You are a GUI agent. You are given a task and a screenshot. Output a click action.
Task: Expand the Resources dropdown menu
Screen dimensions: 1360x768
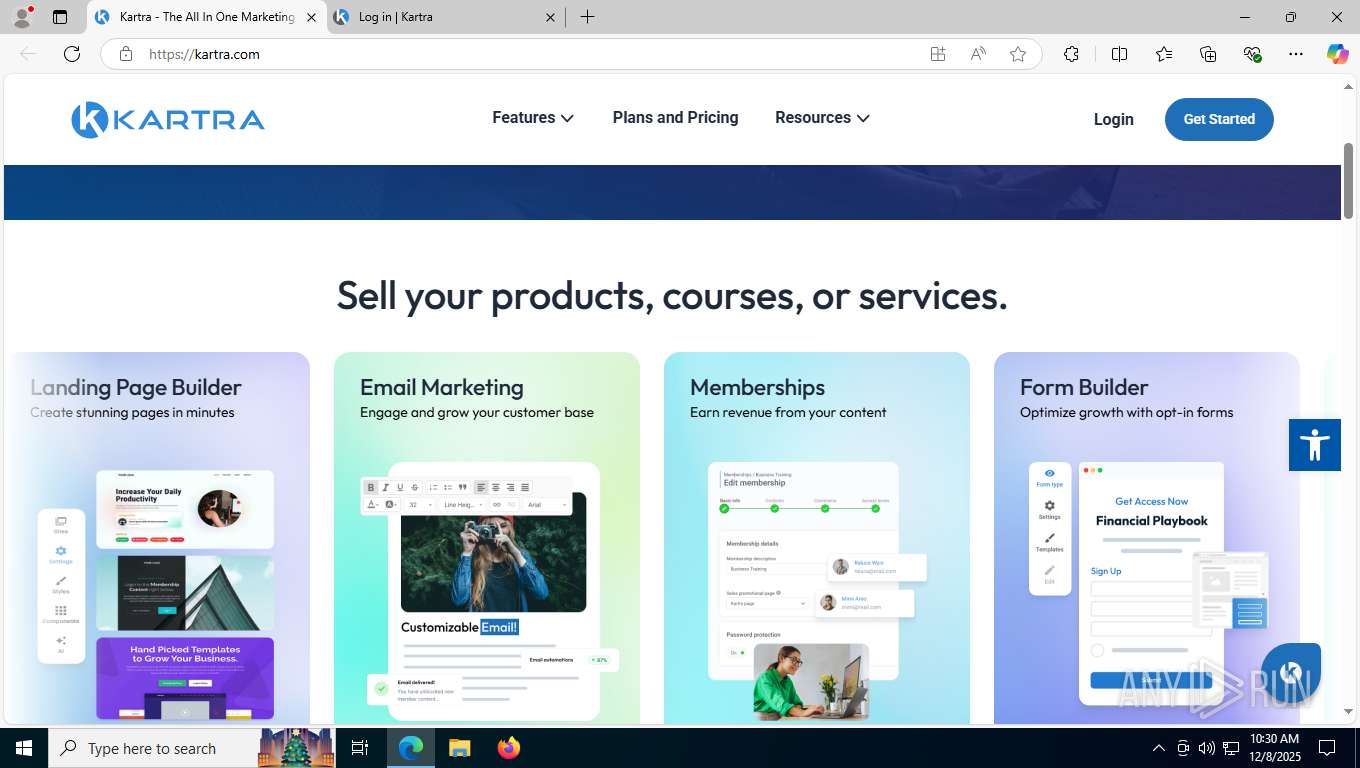(x=822, y=118)
